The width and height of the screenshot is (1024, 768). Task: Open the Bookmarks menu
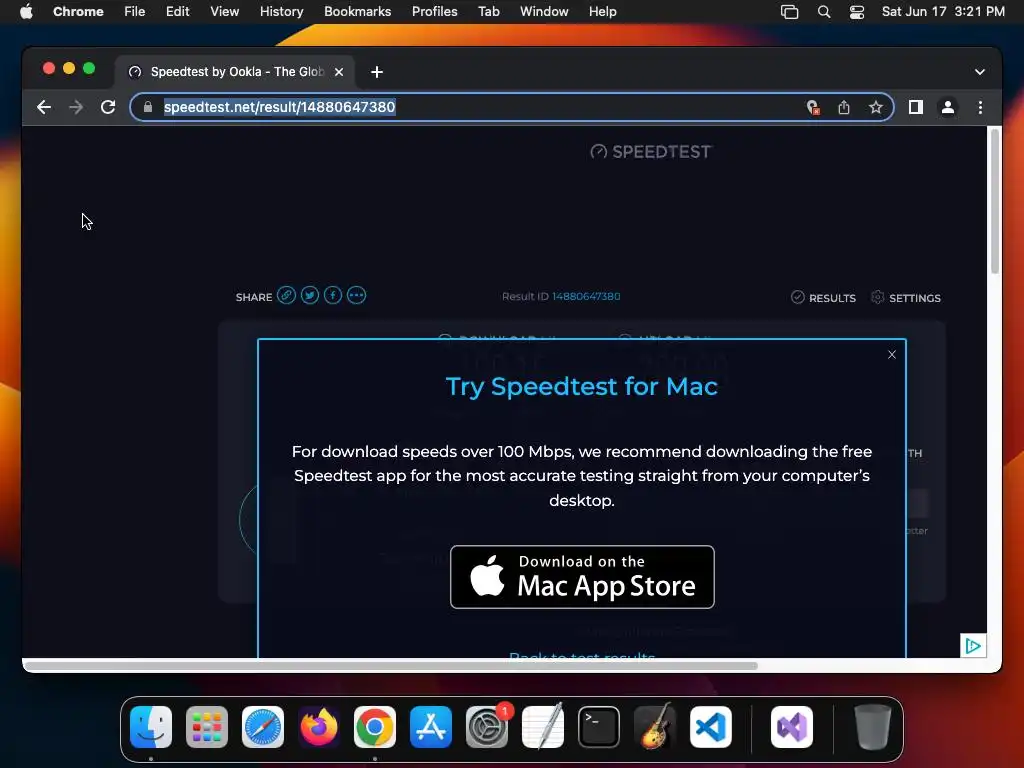point(357,12)
